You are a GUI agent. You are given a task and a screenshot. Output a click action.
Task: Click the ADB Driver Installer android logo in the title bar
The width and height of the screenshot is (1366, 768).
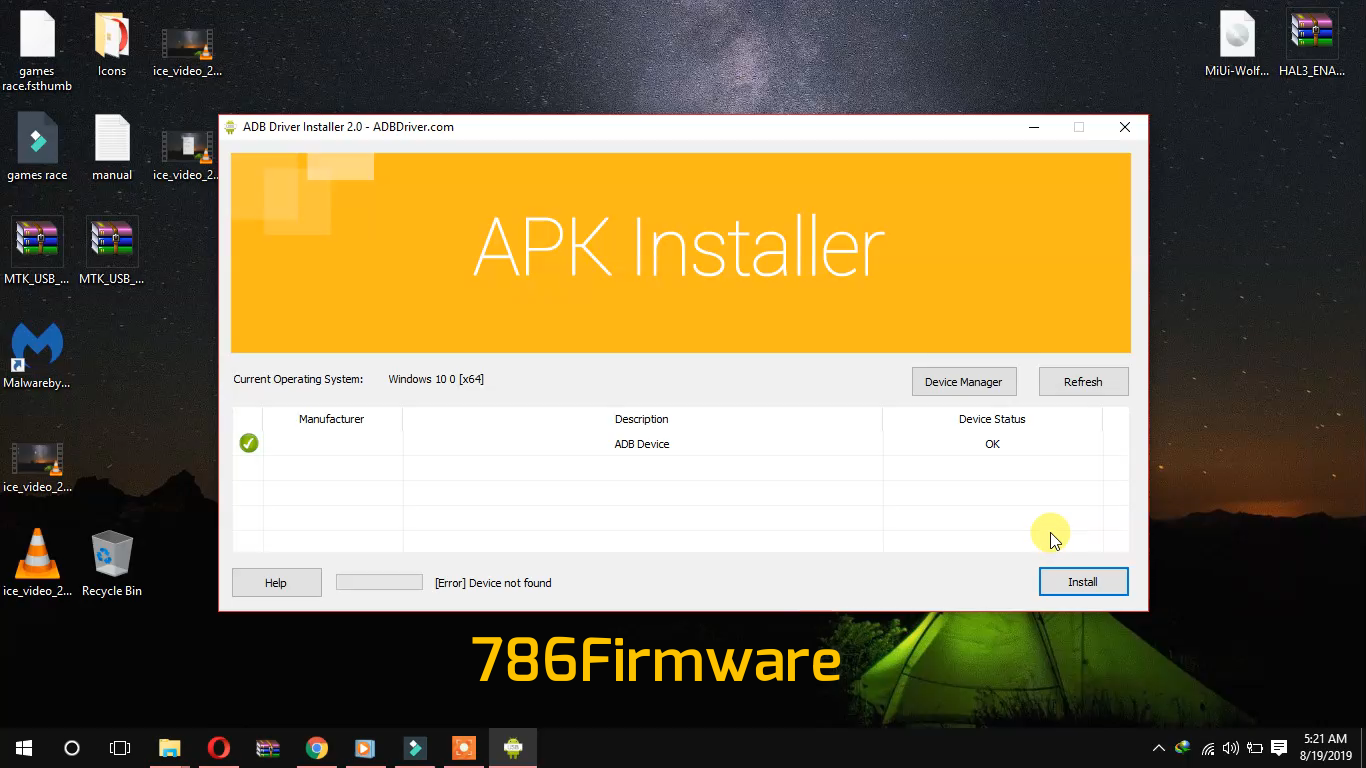click(229, 127)
